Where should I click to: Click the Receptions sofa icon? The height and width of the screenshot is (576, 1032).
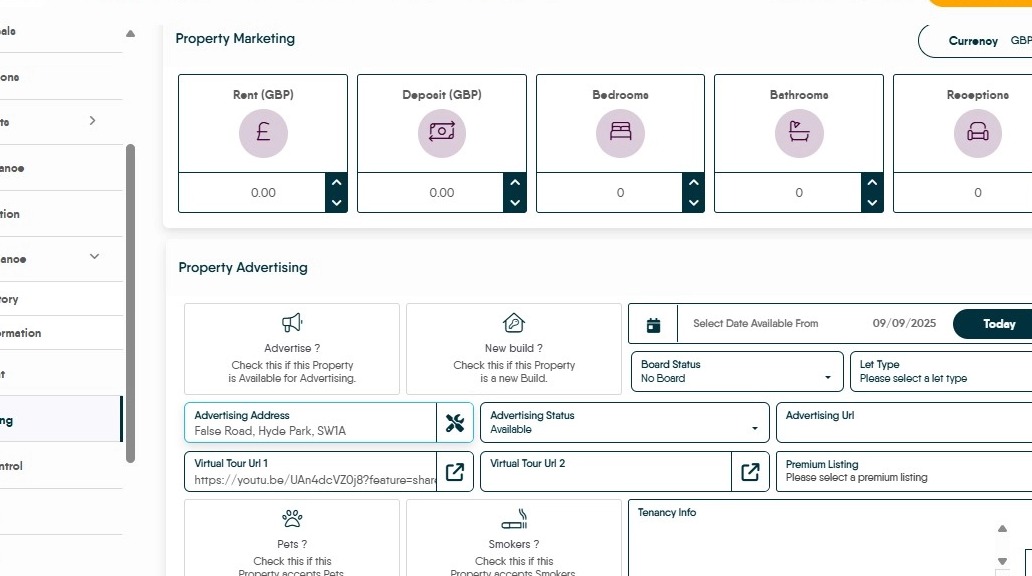[x=977, y=133]
